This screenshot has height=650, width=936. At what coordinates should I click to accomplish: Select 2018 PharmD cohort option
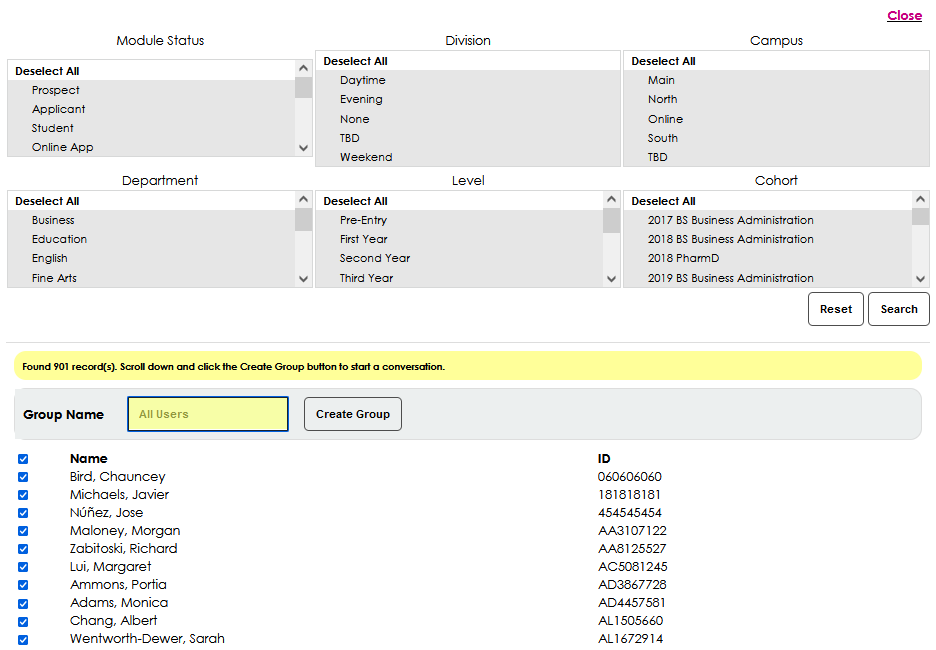[683, 258]
